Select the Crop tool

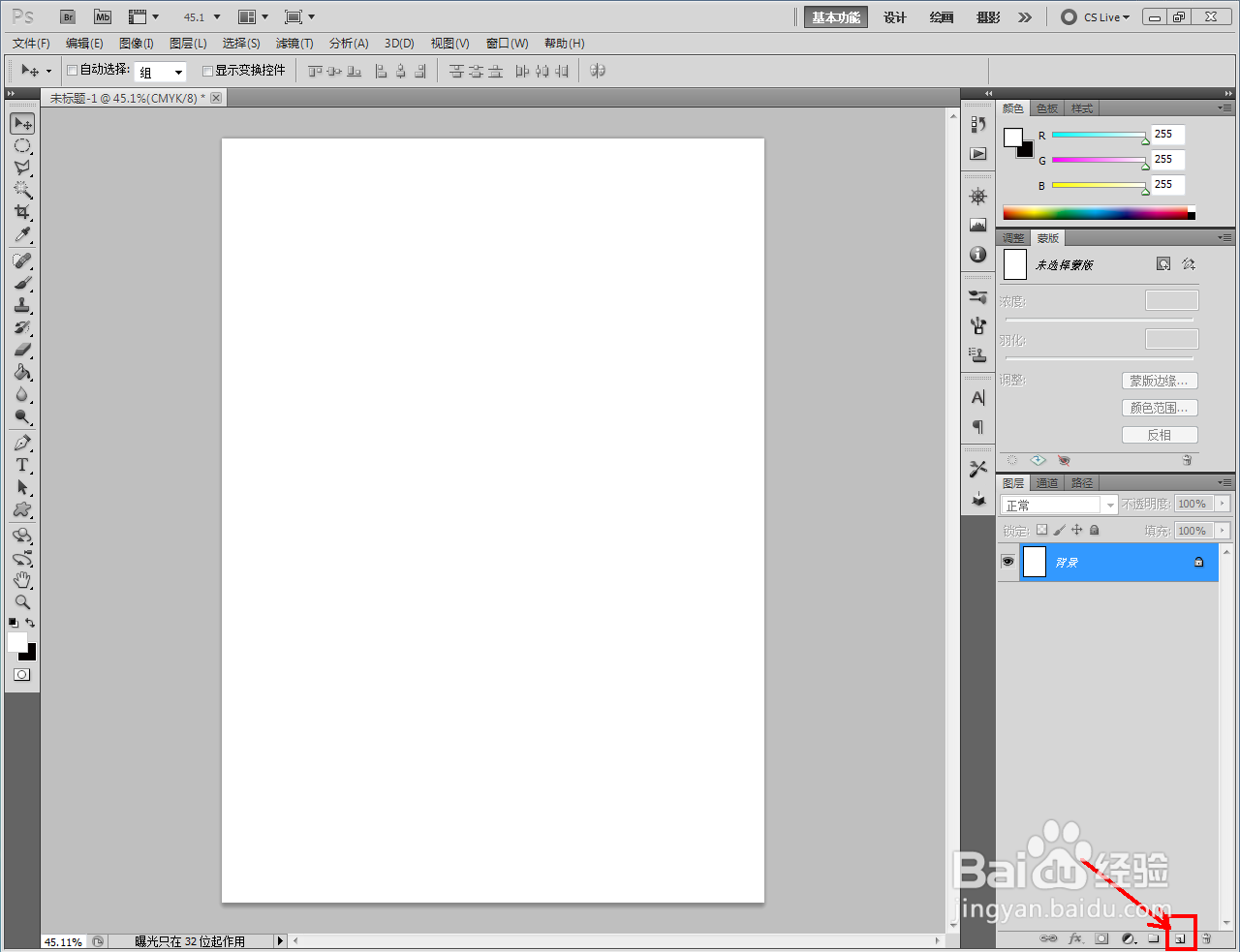pos(22,212)
